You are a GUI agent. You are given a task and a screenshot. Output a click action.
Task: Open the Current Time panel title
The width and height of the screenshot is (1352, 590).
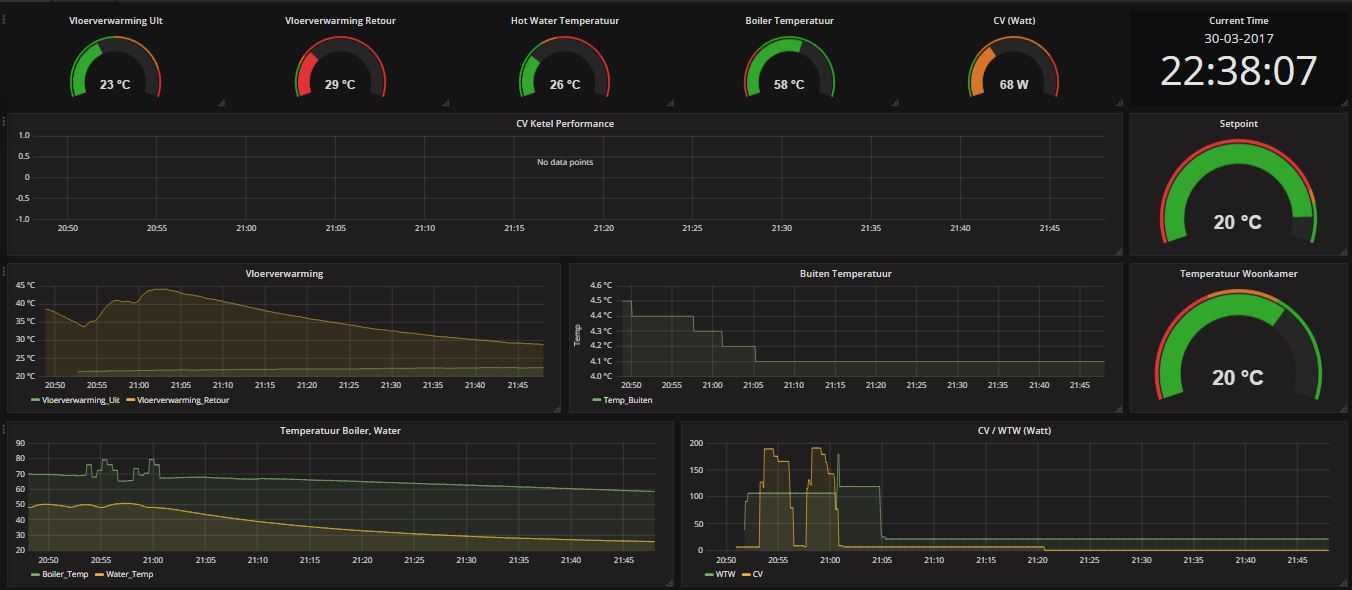pyautogui.click(x=1238, y=20)
